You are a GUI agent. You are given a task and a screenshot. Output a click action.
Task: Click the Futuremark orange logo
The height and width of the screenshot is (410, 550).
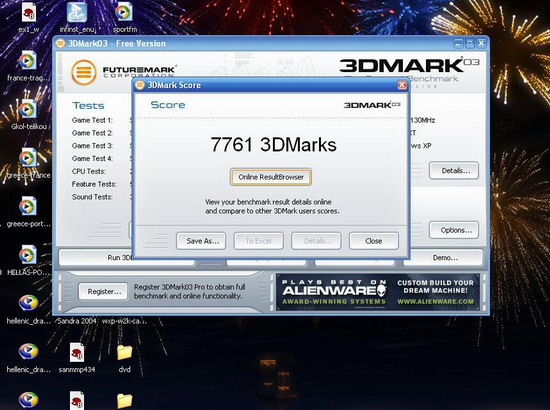84,72
